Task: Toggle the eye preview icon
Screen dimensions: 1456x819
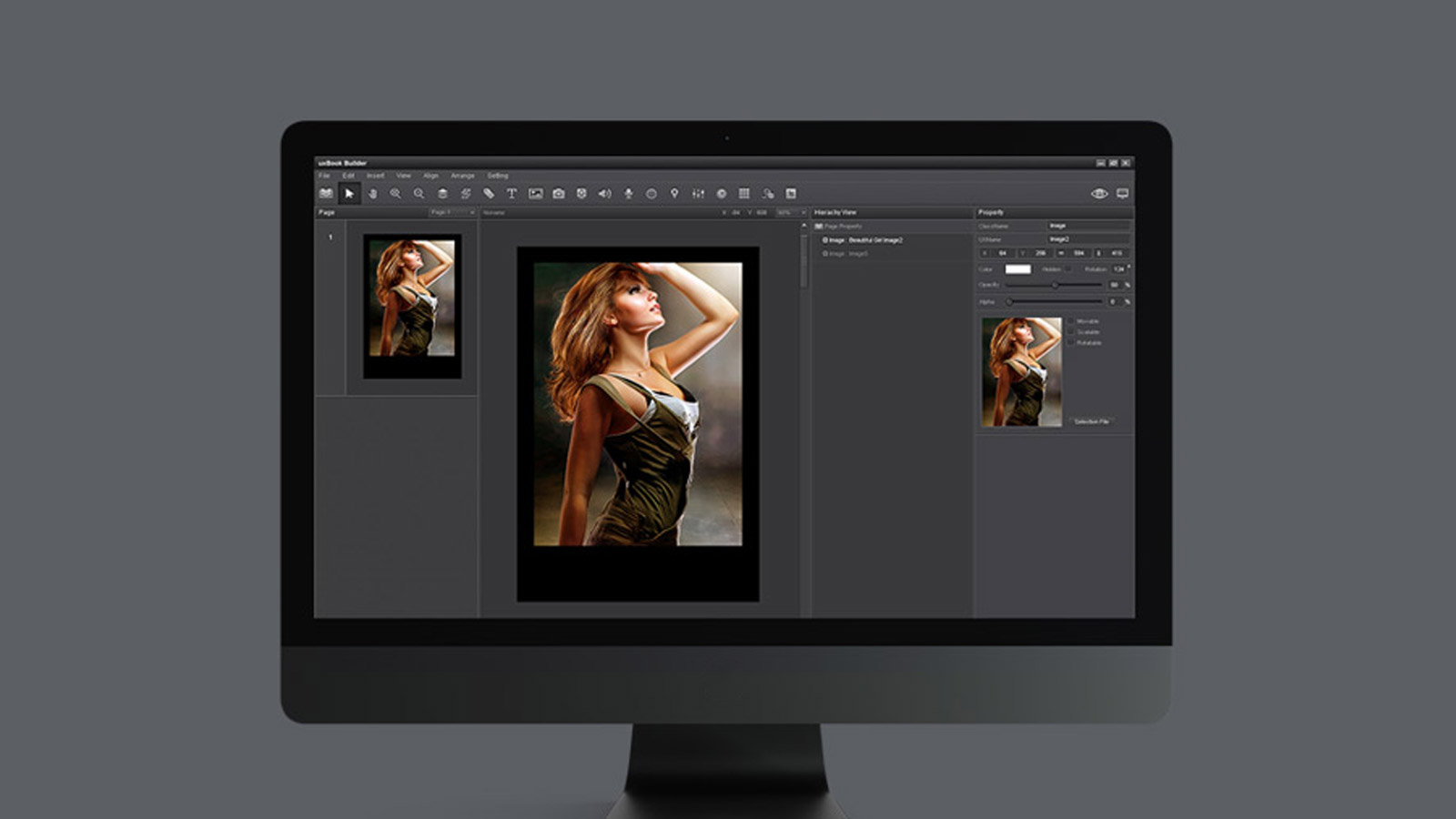Action: point(1098,193)
